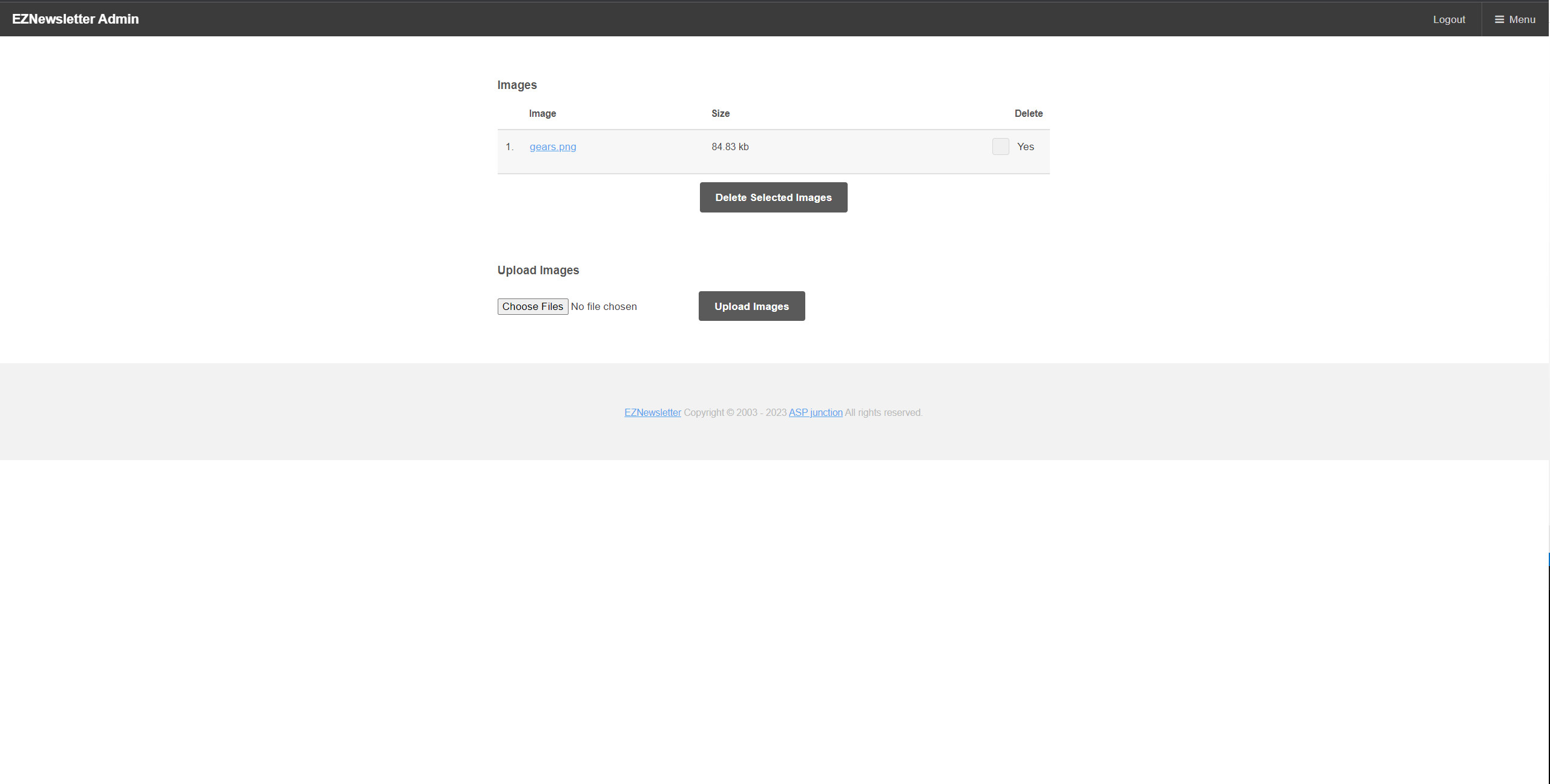Click the Choose Files button

coord(532,306)
